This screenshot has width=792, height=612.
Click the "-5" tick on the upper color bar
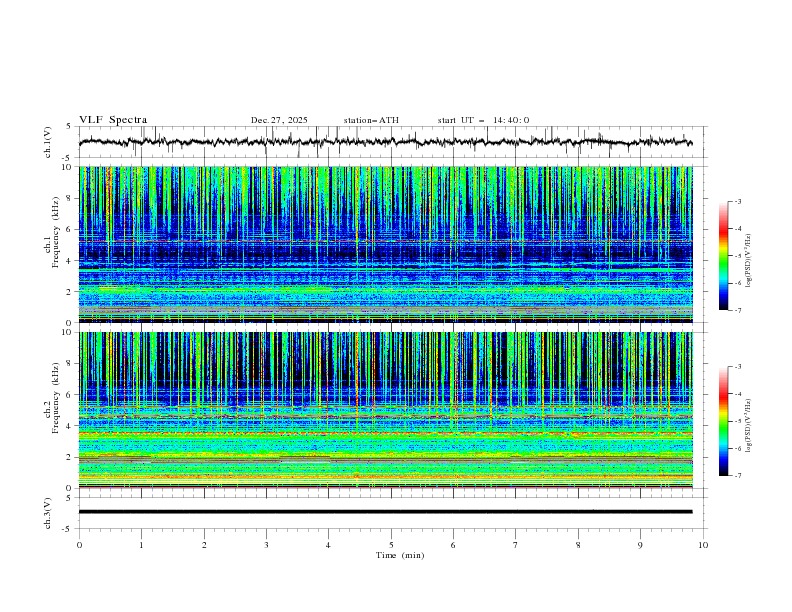pos(737,256)
